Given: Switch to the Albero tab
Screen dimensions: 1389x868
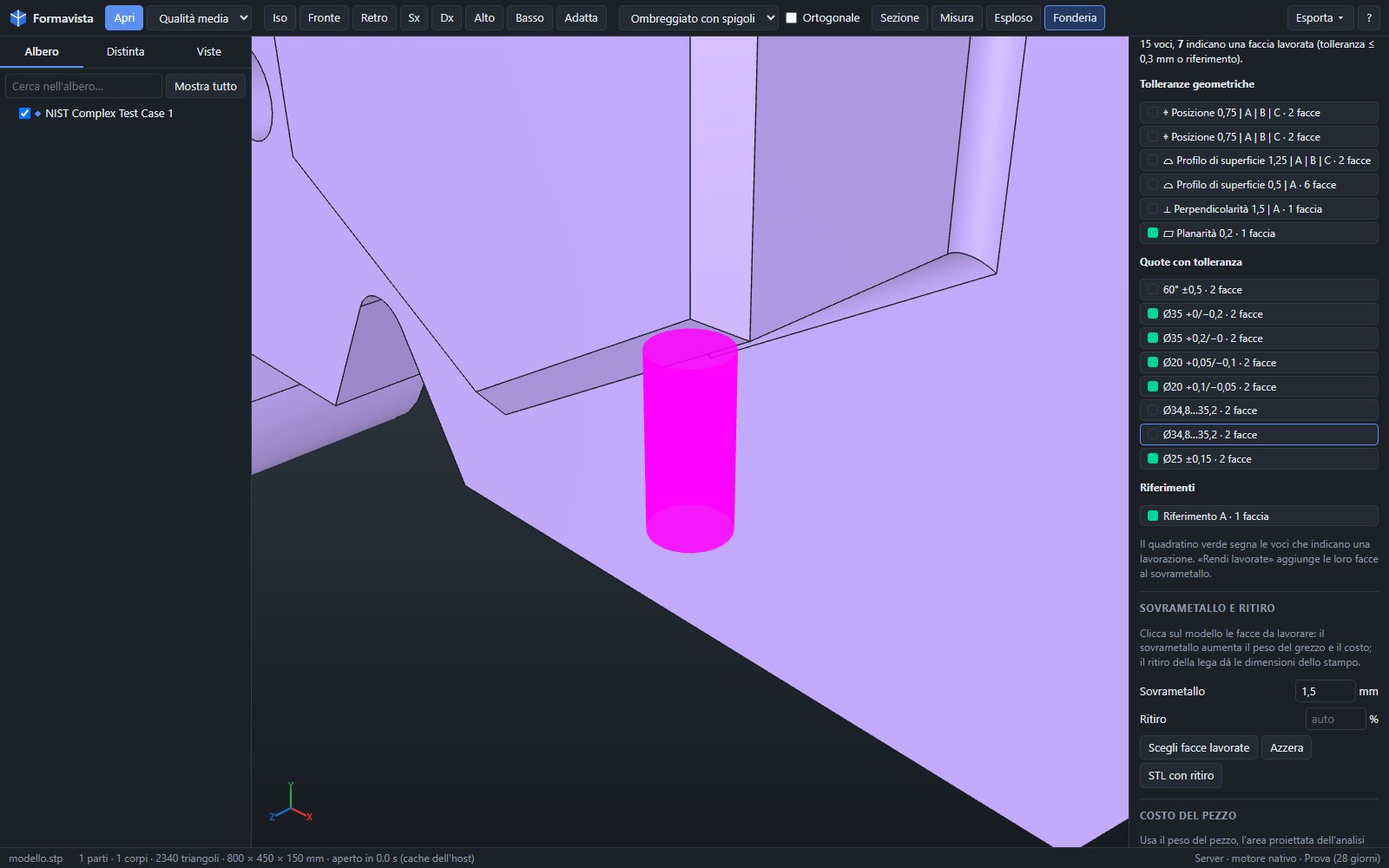Looking at the screenshot, I should (x=42, y=52).
